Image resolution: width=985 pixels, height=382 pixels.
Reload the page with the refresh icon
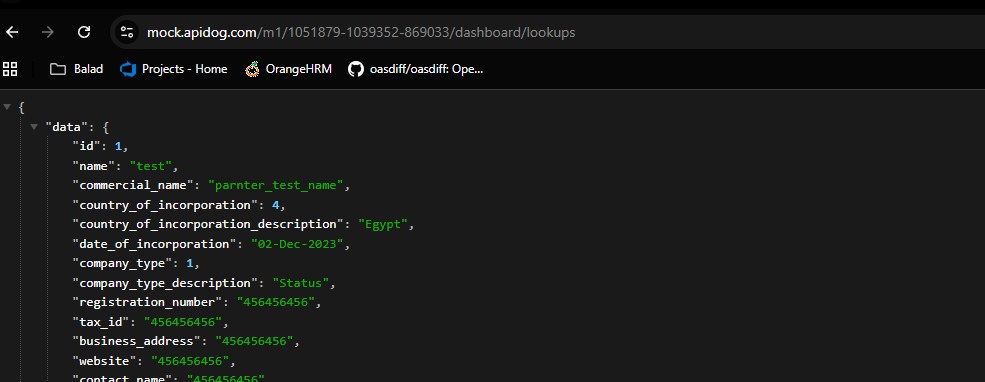[x=84, y=32]
